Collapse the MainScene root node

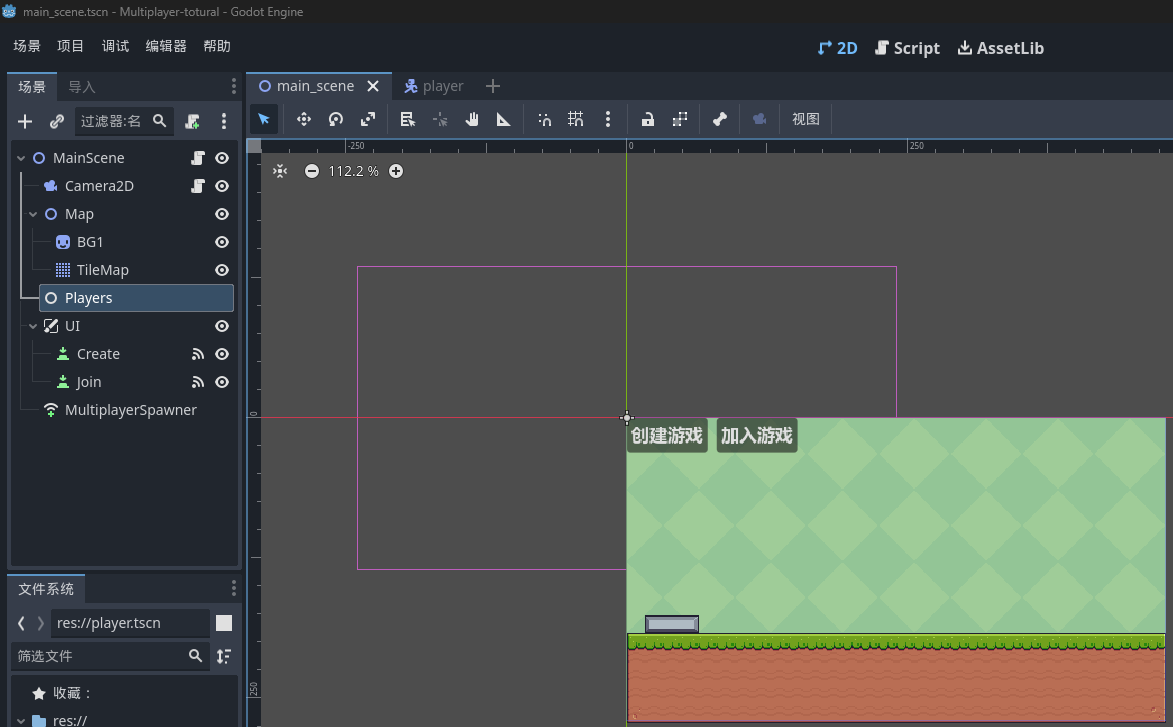[x=22, y=158]
